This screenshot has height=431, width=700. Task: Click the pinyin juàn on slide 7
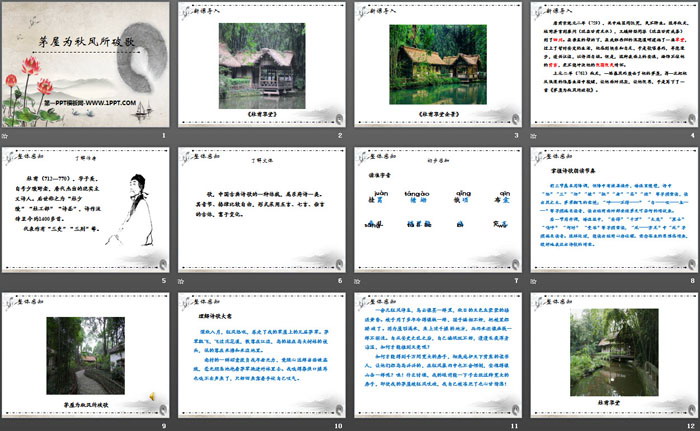click(379, 194)
